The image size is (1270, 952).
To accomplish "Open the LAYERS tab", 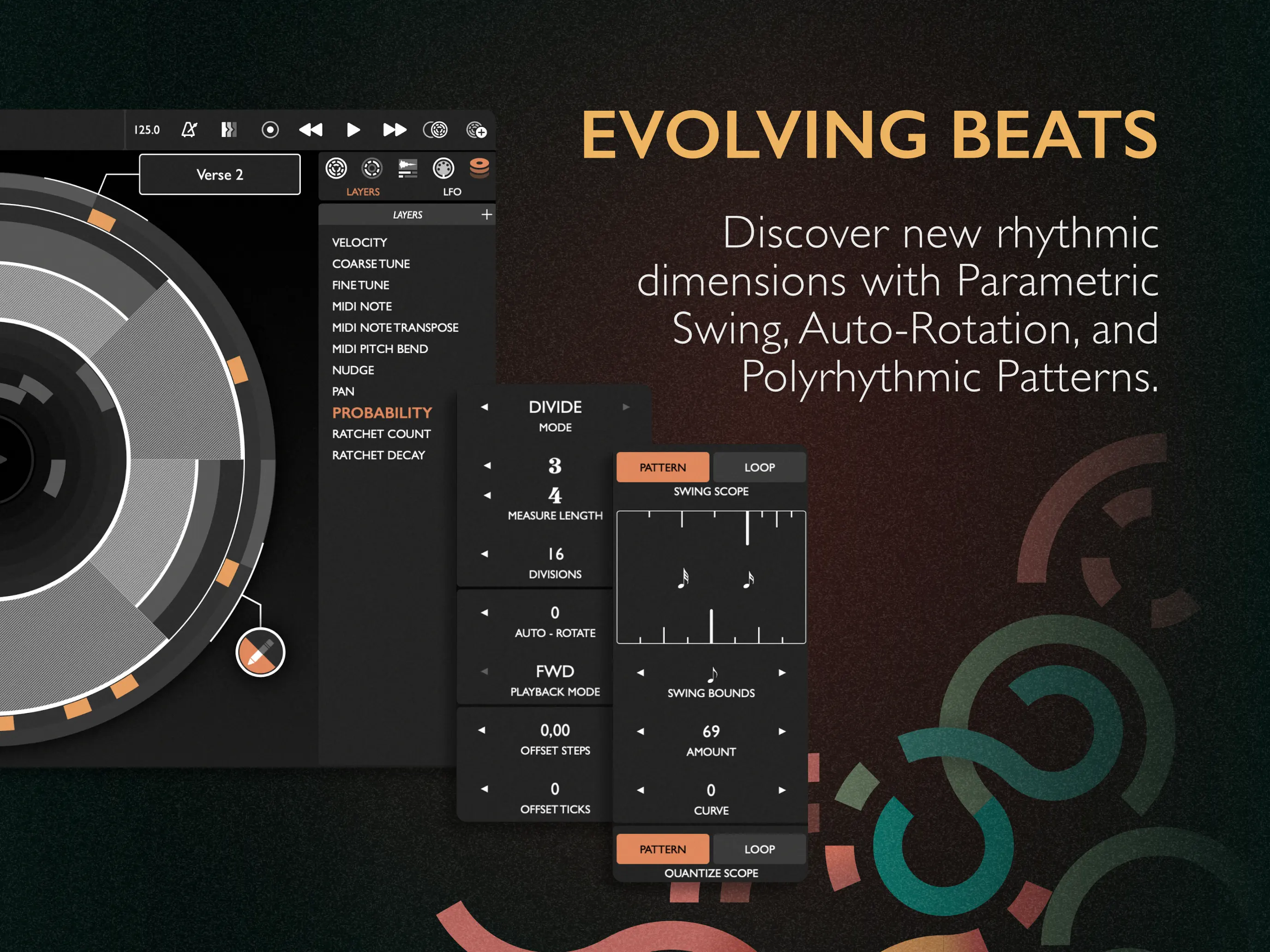I will (x=364, y=191).
